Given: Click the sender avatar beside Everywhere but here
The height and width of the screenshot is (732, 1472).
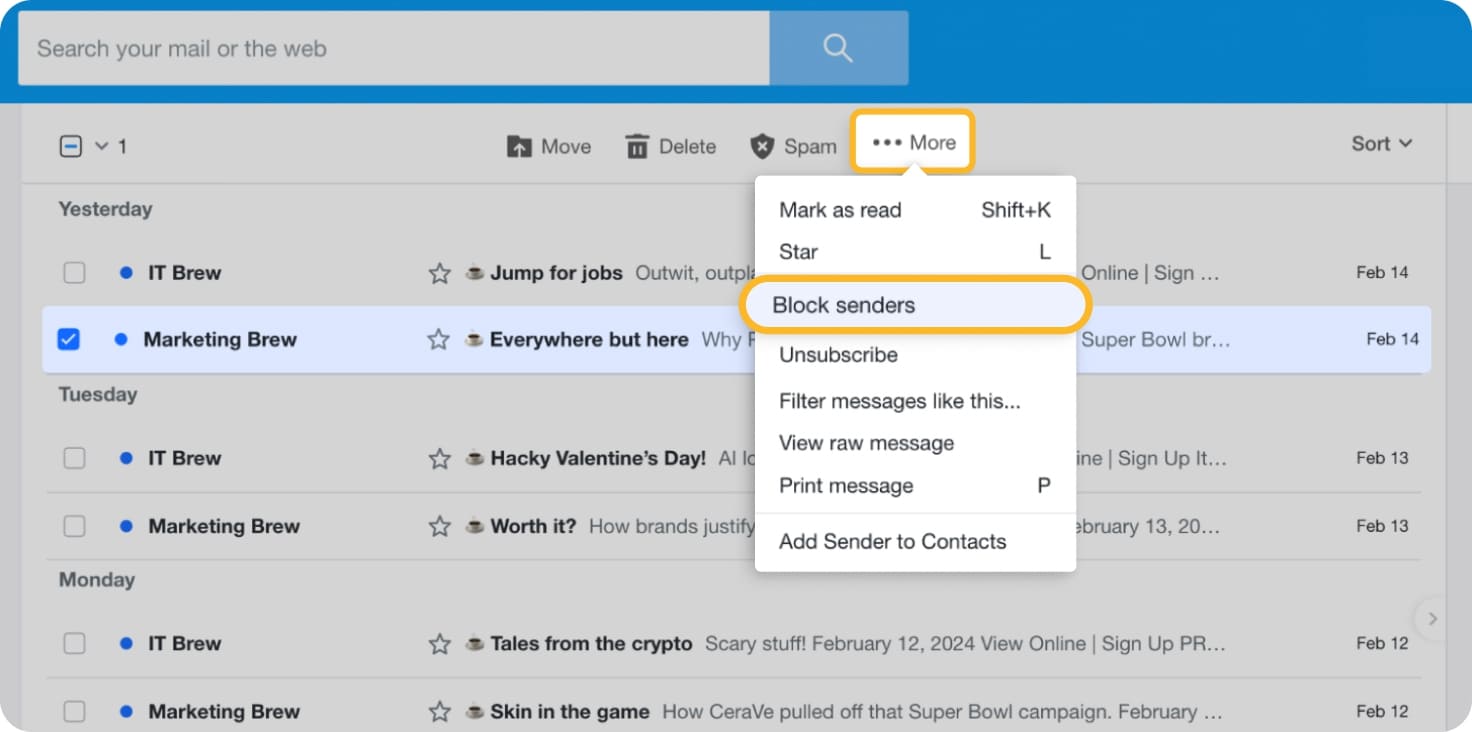Looking at the screenshot, I should point(472,340).
